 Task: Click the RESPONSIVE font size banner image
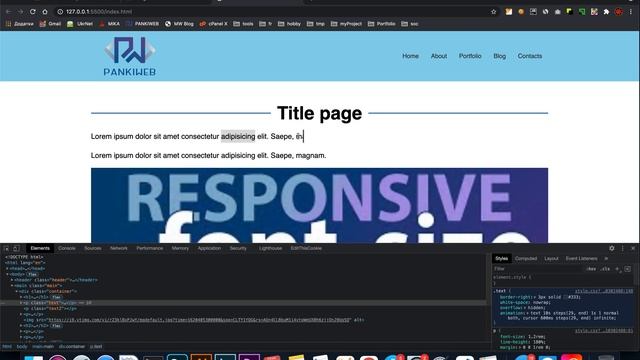coord(319,206)
